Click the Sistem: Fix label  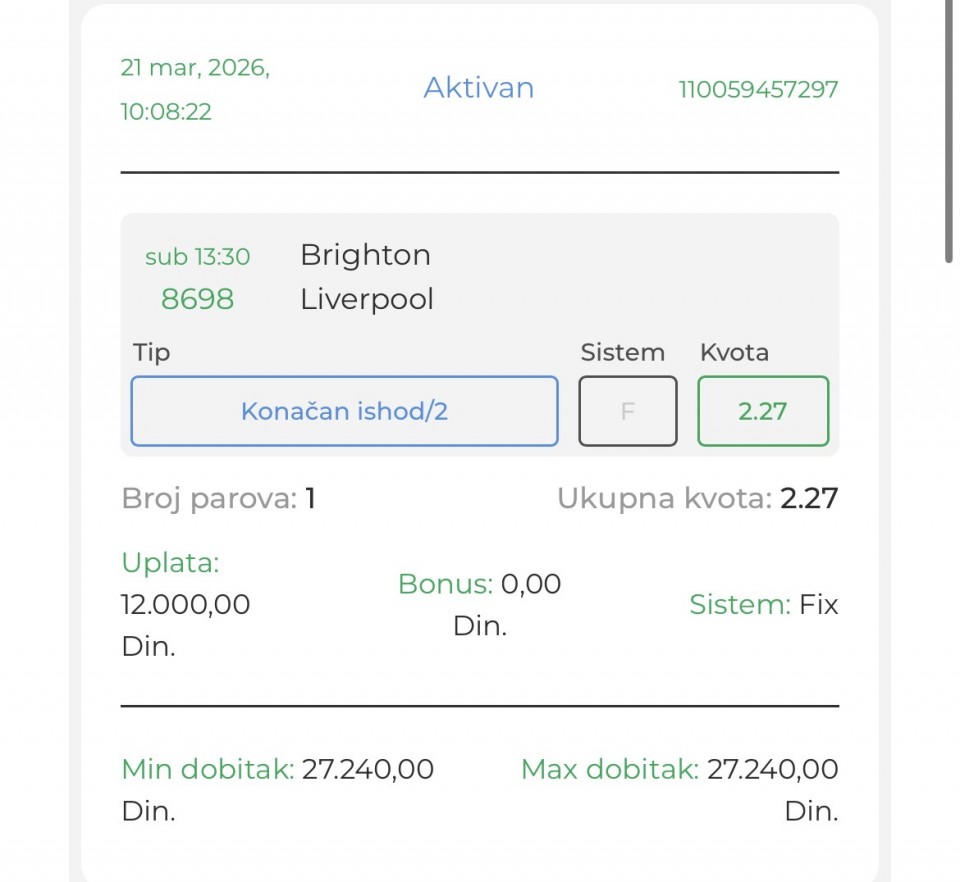coord(763,605)
